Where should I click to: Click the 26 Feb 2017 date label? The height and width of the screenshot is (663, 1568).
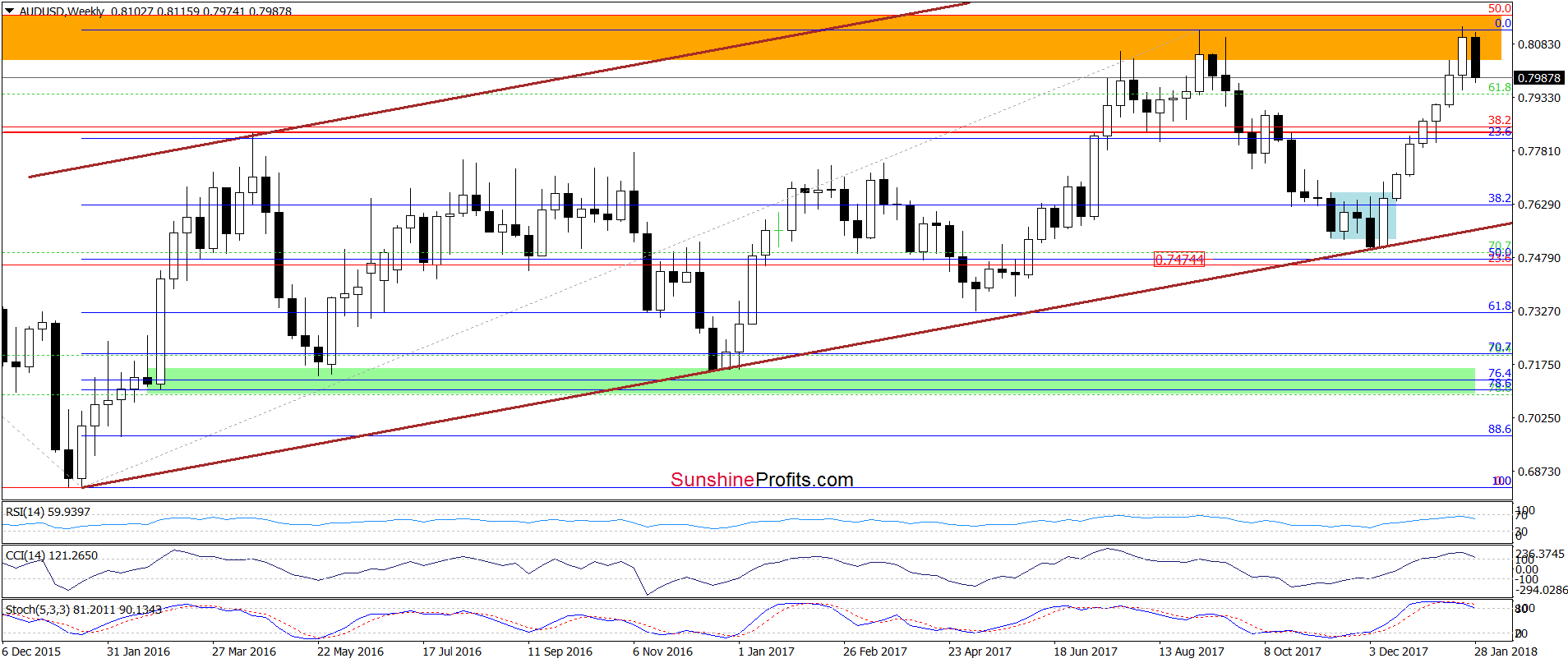coord(875,651)
